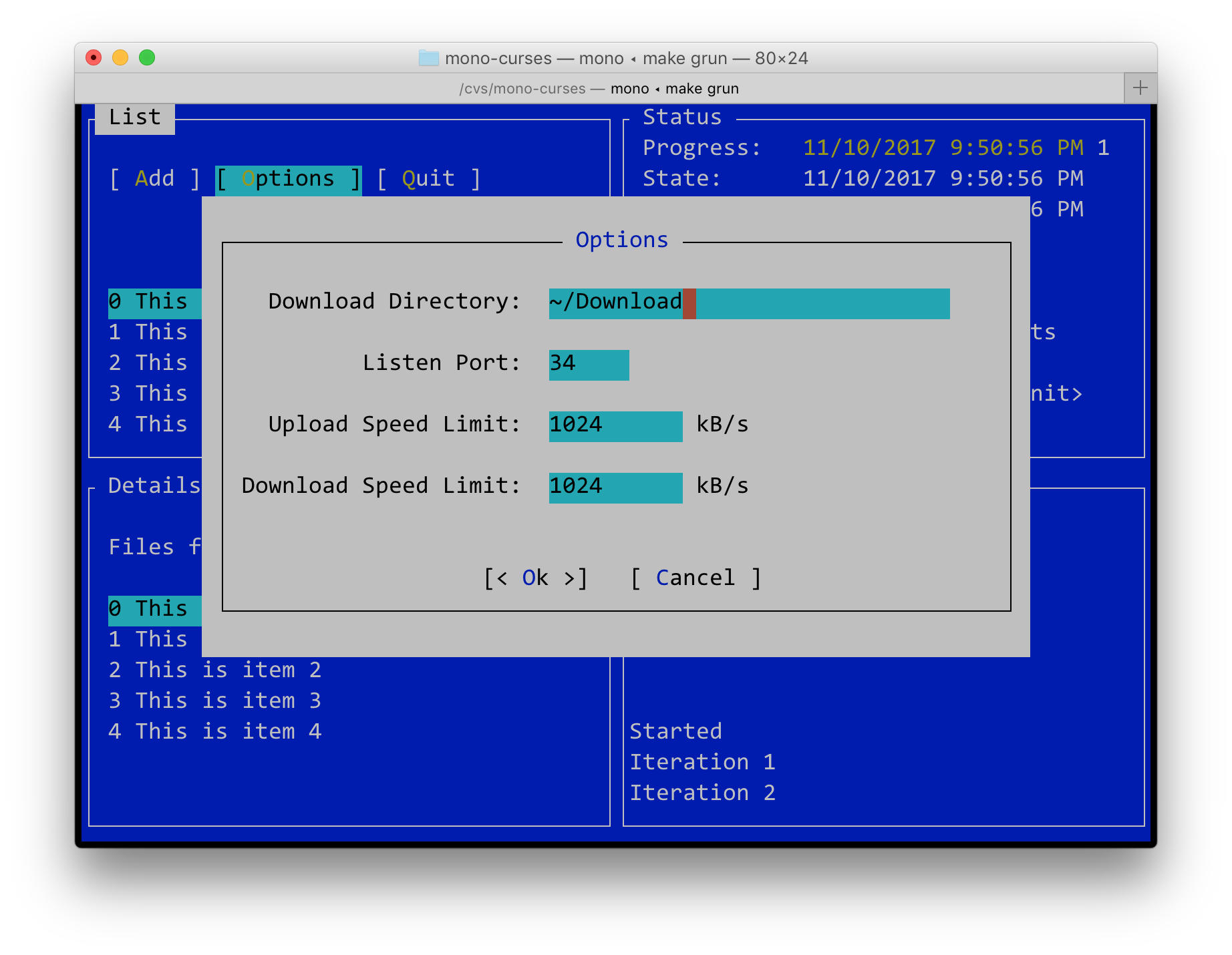Click kB/s unit beside Download Speed Limit
The width and height of the screenshot is (1232, 955).
(722, 486)
